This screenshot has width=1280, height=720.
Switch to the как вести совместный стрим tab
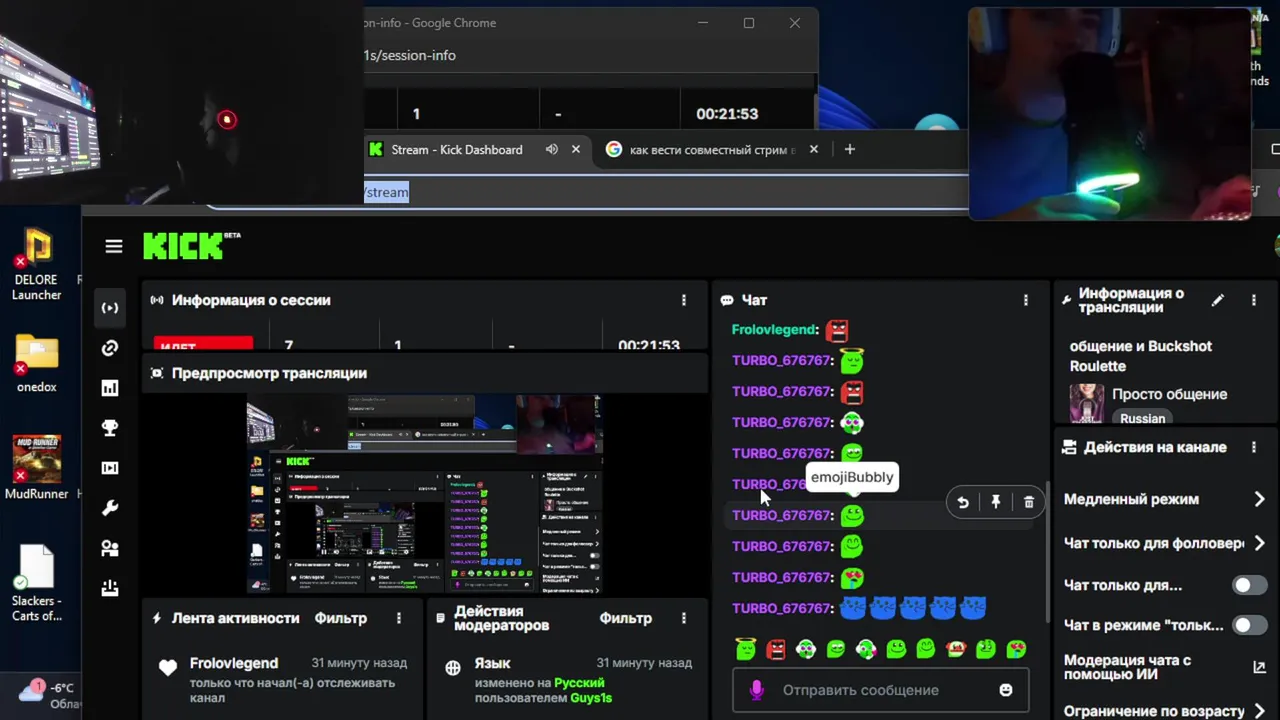[712, 149]
